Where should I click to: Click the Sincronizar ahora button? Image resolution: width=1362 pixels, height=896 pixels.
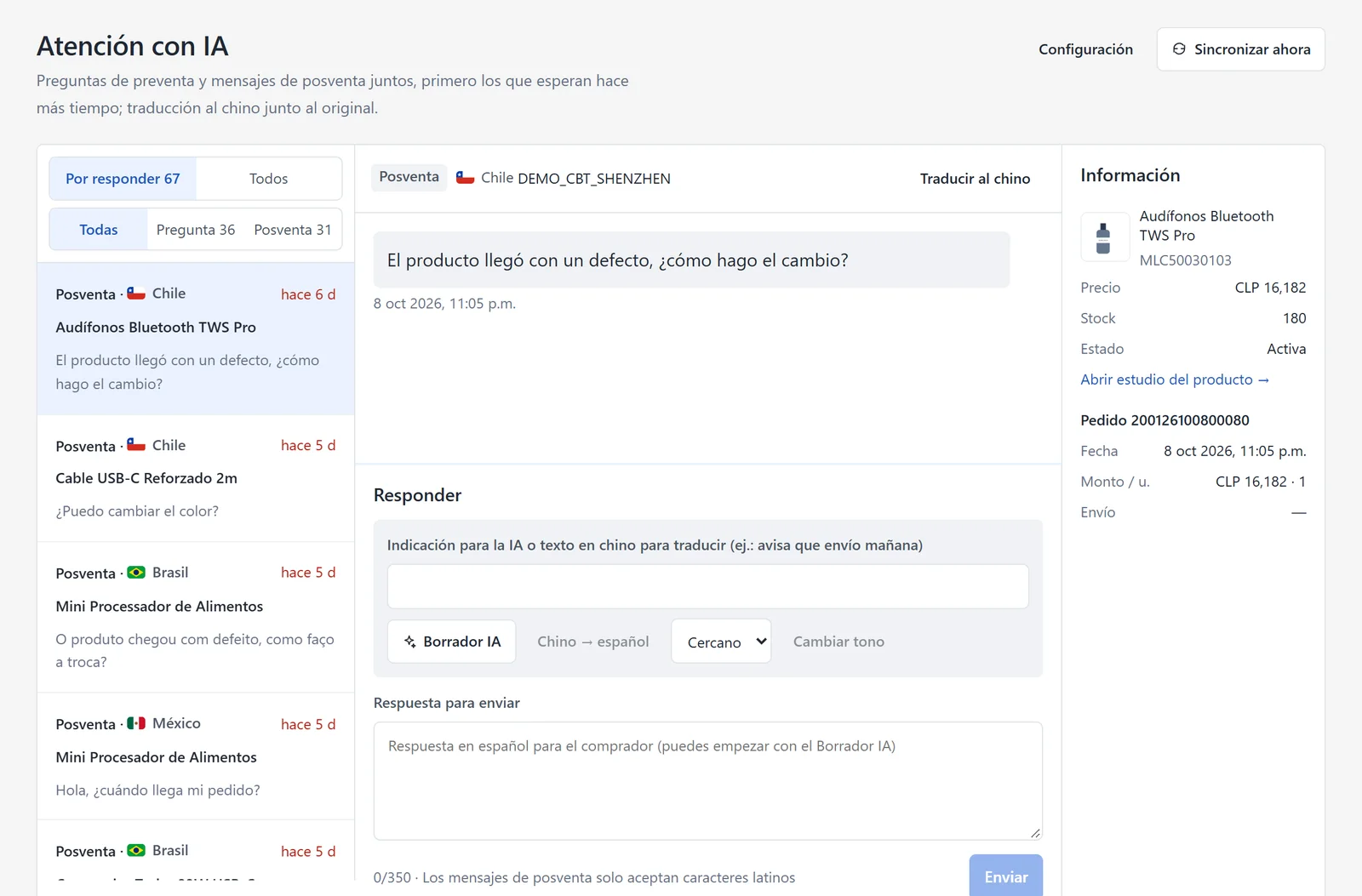pos(1240,49)
